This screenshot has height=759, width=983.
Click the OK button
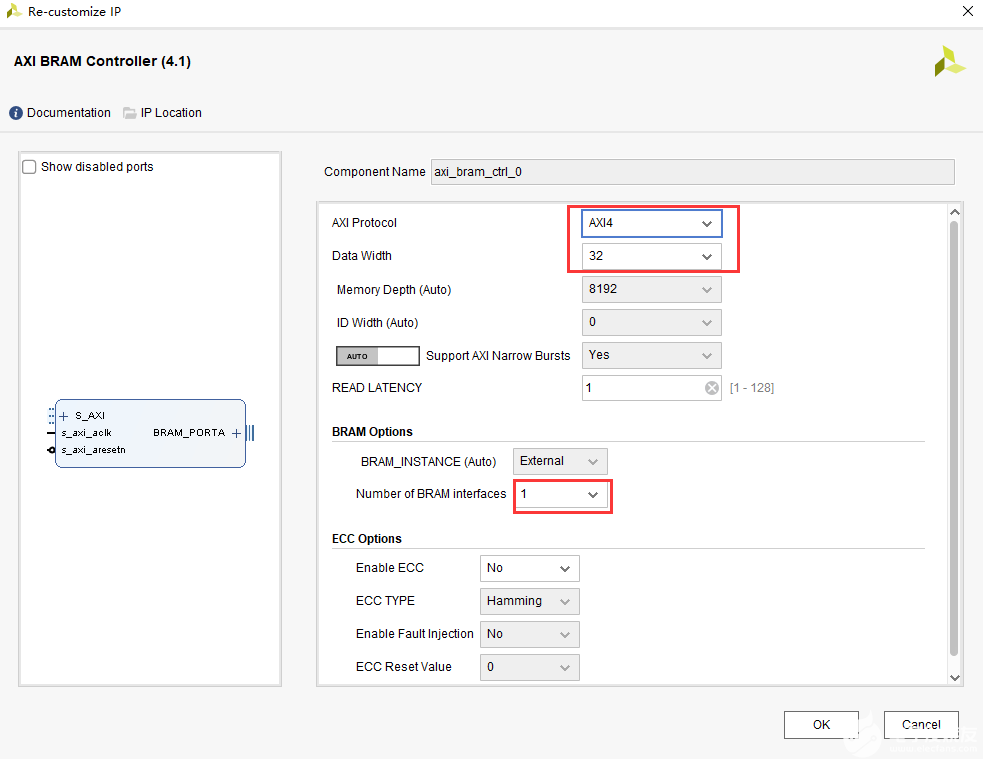821,725
